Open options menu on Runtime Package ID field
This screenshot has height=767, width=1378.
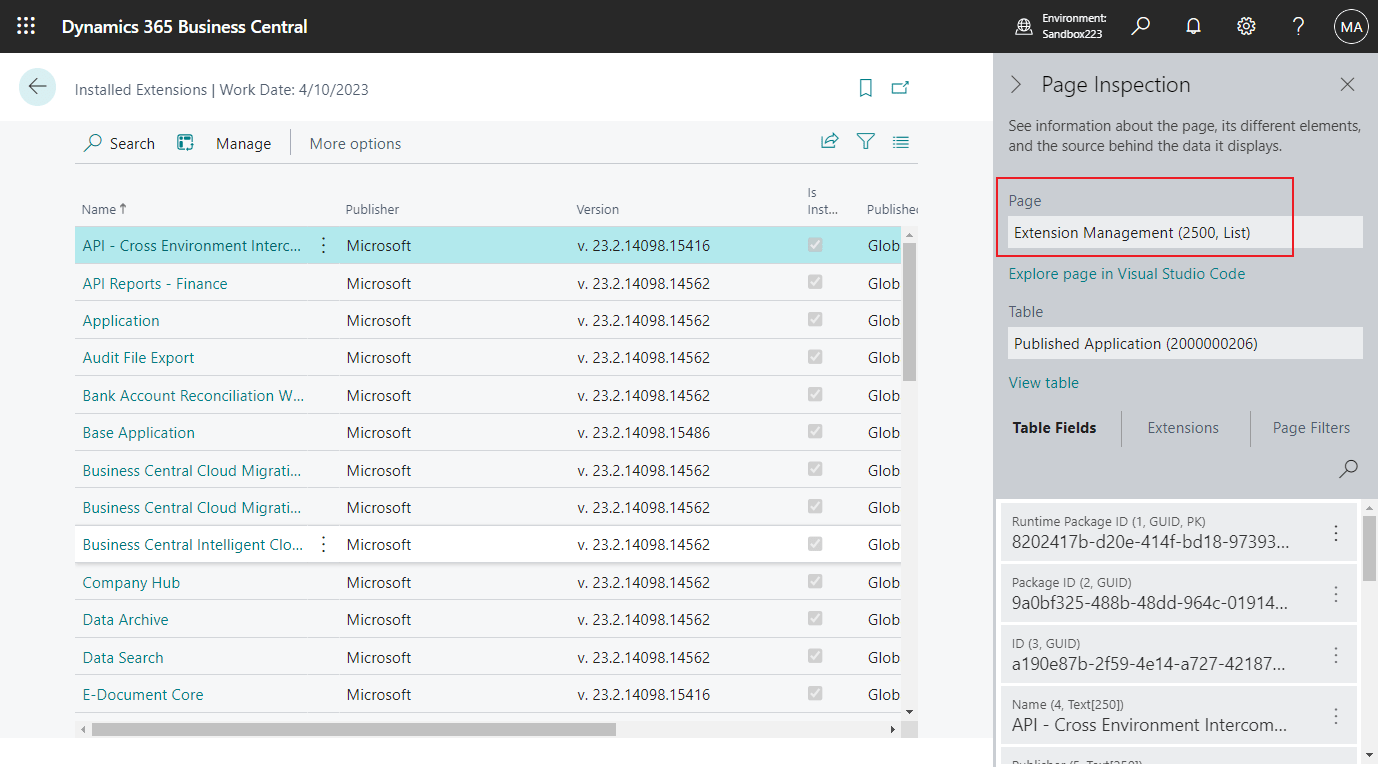point(1336,534)
